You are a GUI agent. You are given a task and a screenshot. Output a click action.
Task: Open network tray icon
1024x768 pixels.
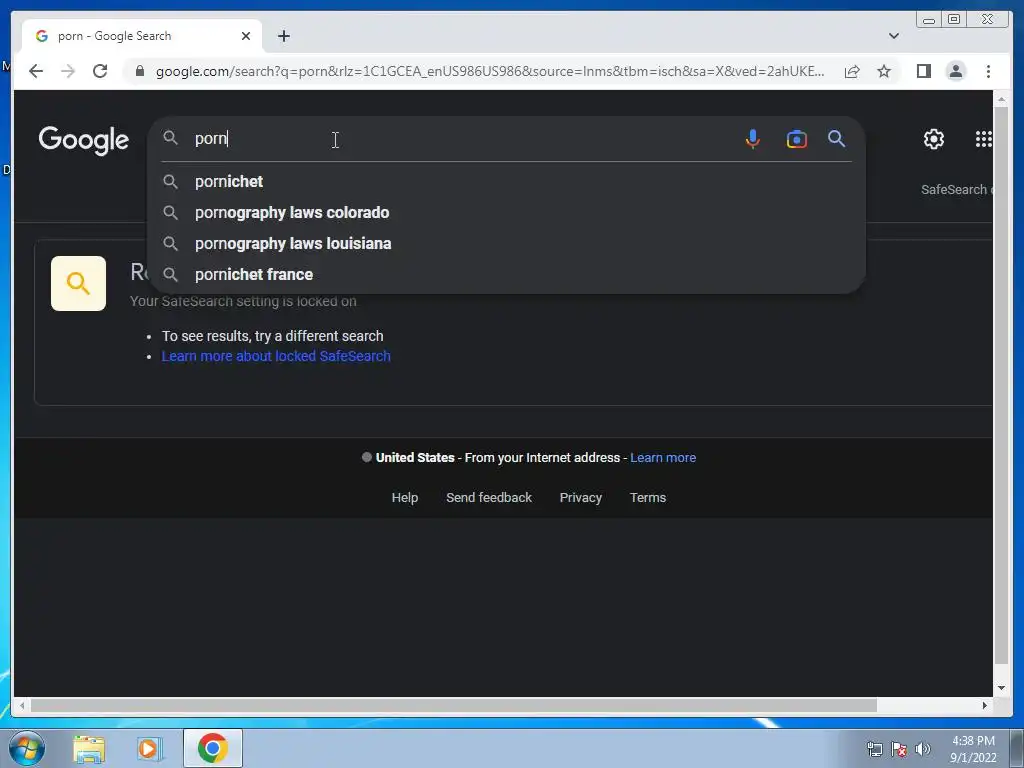(874, 749)
